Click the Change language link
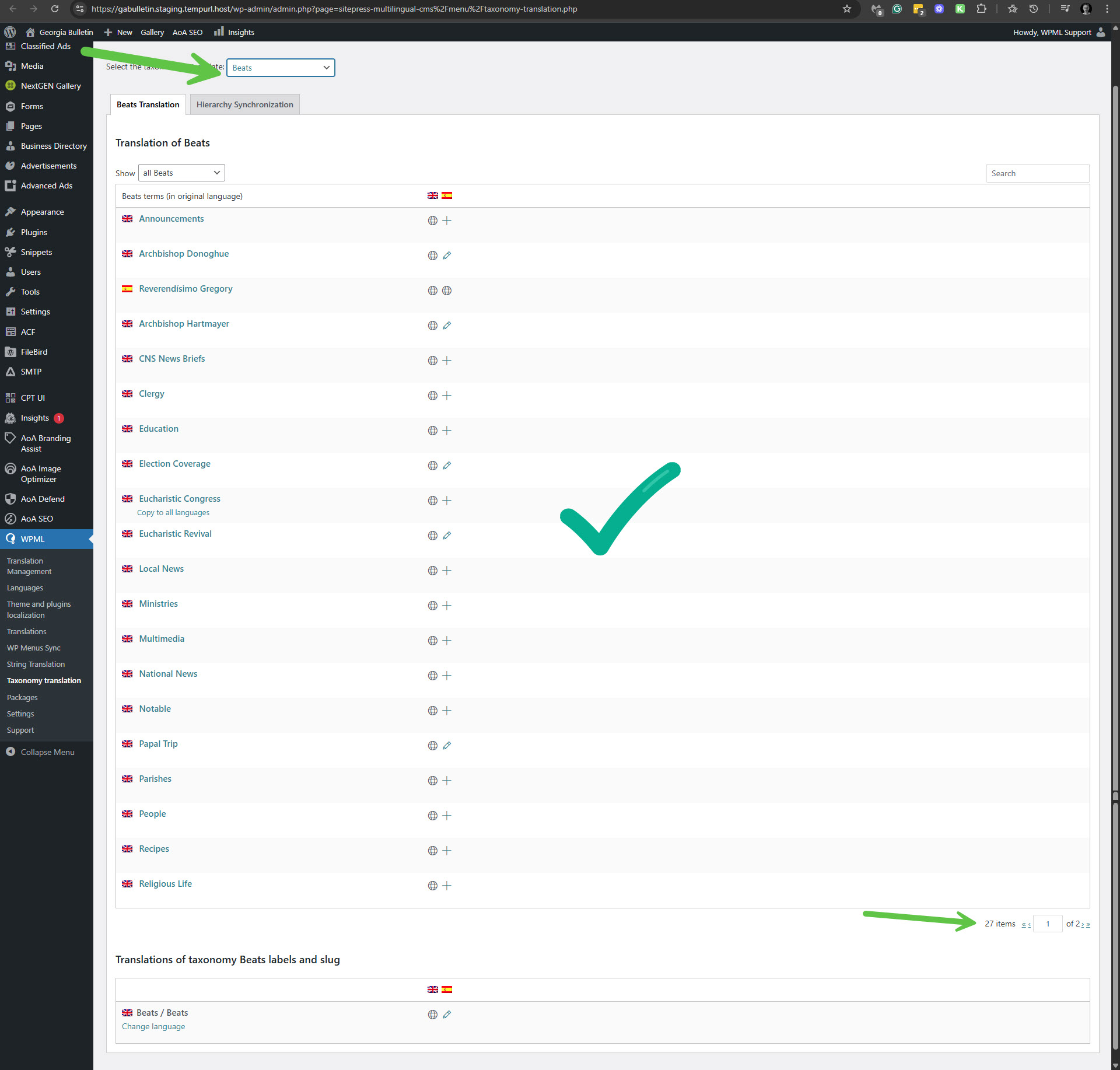1120x1070 pixels. pos(153,1026)
